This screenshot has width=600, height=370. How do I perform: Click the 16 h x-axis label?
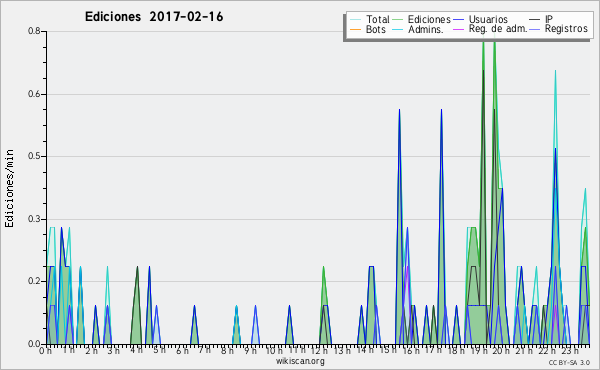click(411, 351)
